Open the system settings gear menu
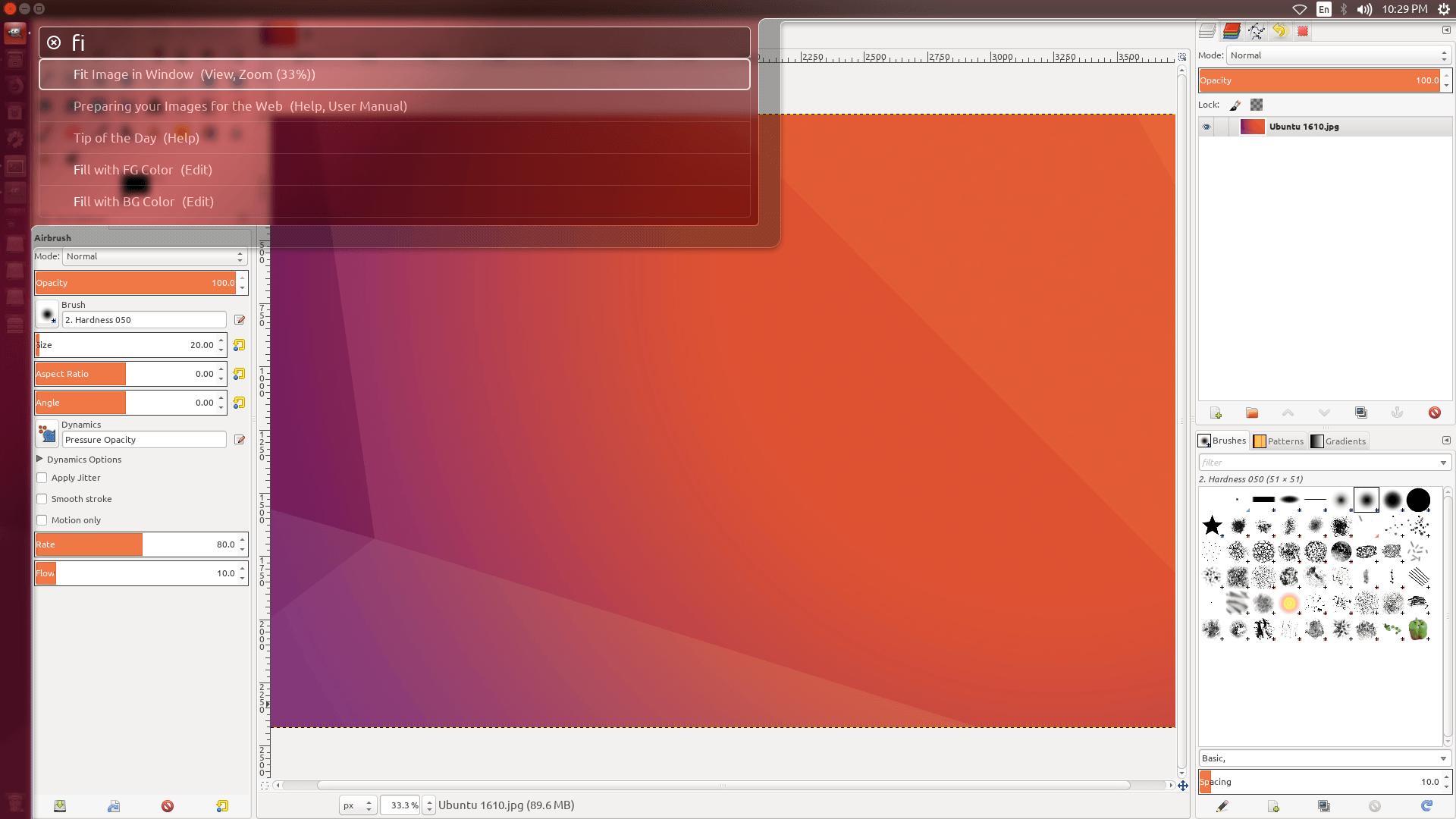This screenshot has width=1456, height=819. pyautogui.click(x=1444, y=9)
